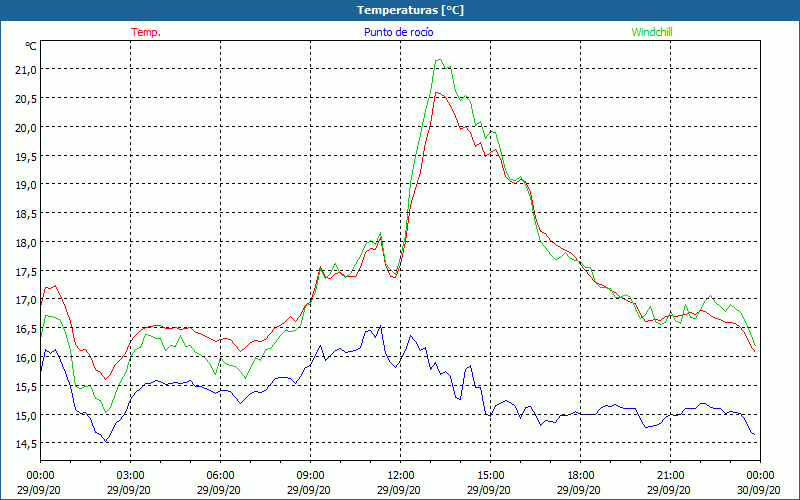Viewport: 800px width, 500px height.
Task: Click the "15:00" time axis label
Action: pos(490,476)
